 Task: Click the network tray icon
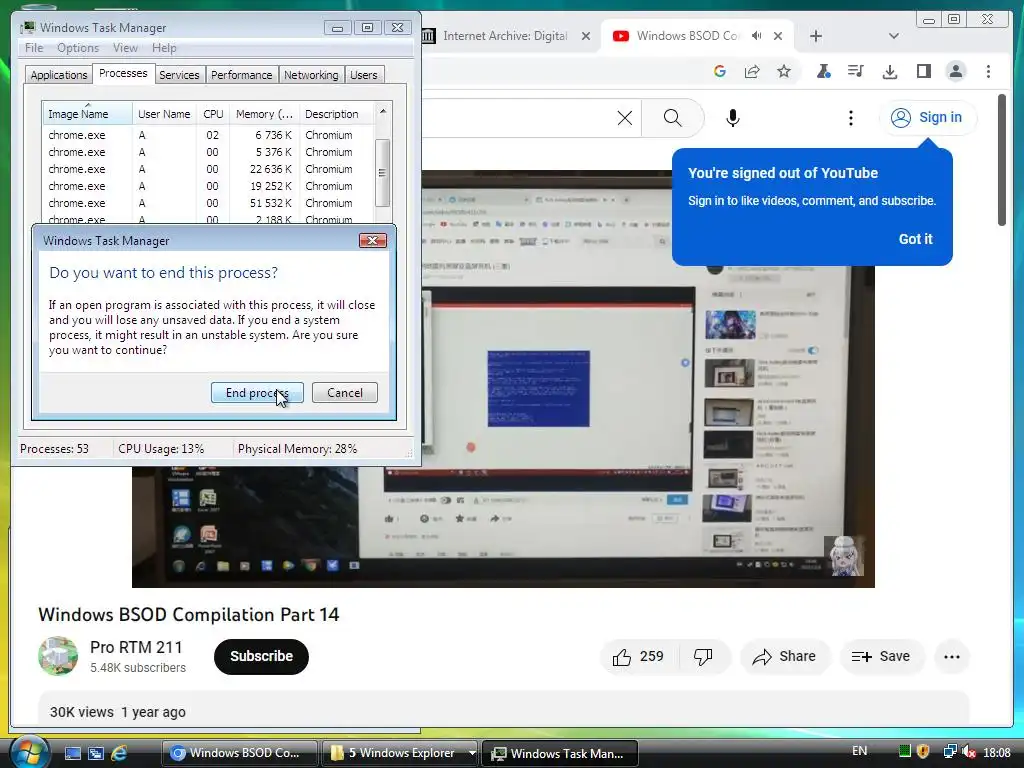coord(950,752)
